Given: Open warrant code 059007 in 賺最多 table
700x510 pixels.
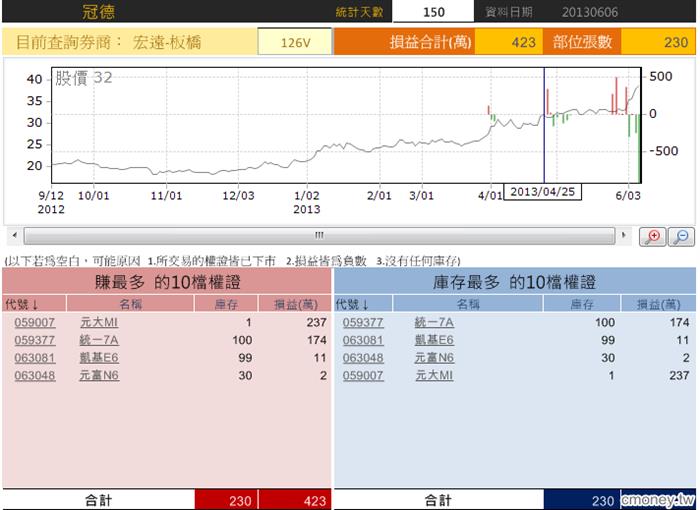Looking at the screenshot, I should (x=35, y=322).
